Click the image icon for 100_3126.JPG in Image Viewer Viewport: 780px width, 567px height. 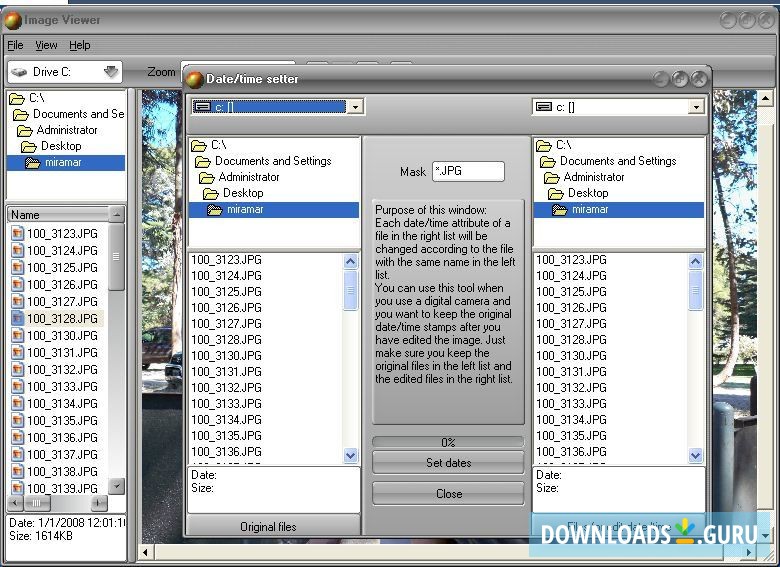coord(17,284)
